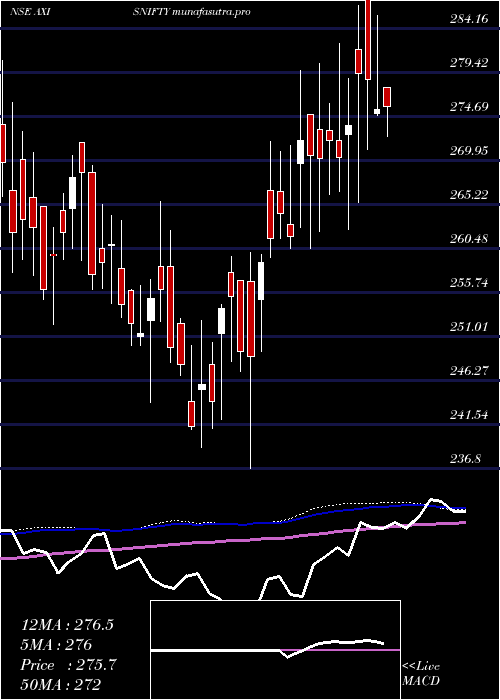The height and width of the screenshot is (700, 500).
Task: Click the 236.8 price axis label
Action: tap(466, 459)
